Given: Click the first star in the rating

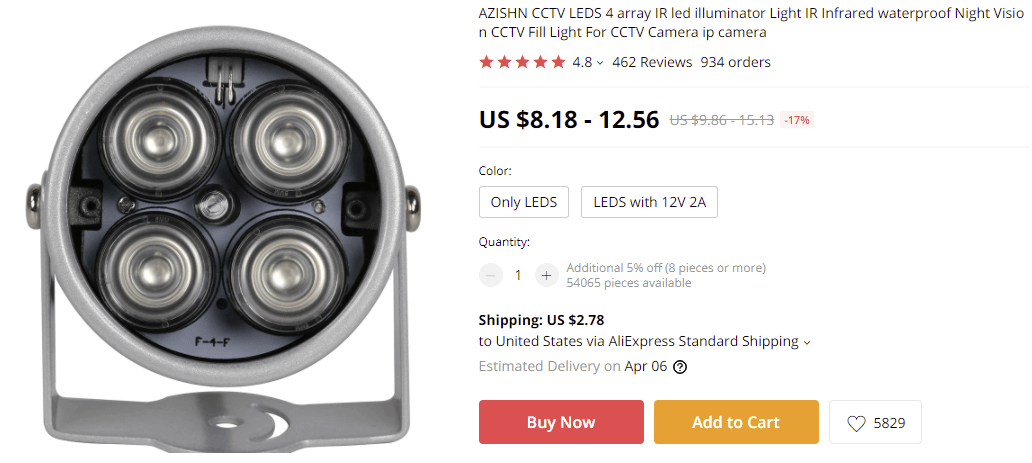Looking at the screenshot, I should (487, 62).
